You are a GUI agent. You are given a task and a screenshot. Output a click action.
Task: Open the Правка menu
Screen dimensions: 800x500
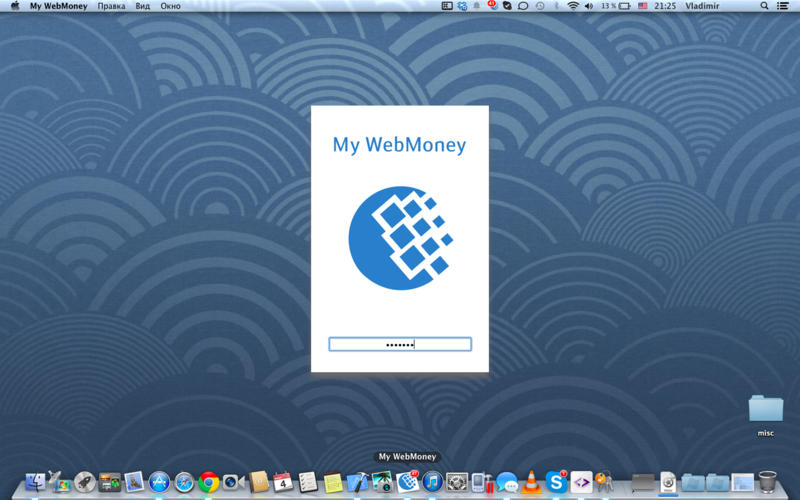111,6
